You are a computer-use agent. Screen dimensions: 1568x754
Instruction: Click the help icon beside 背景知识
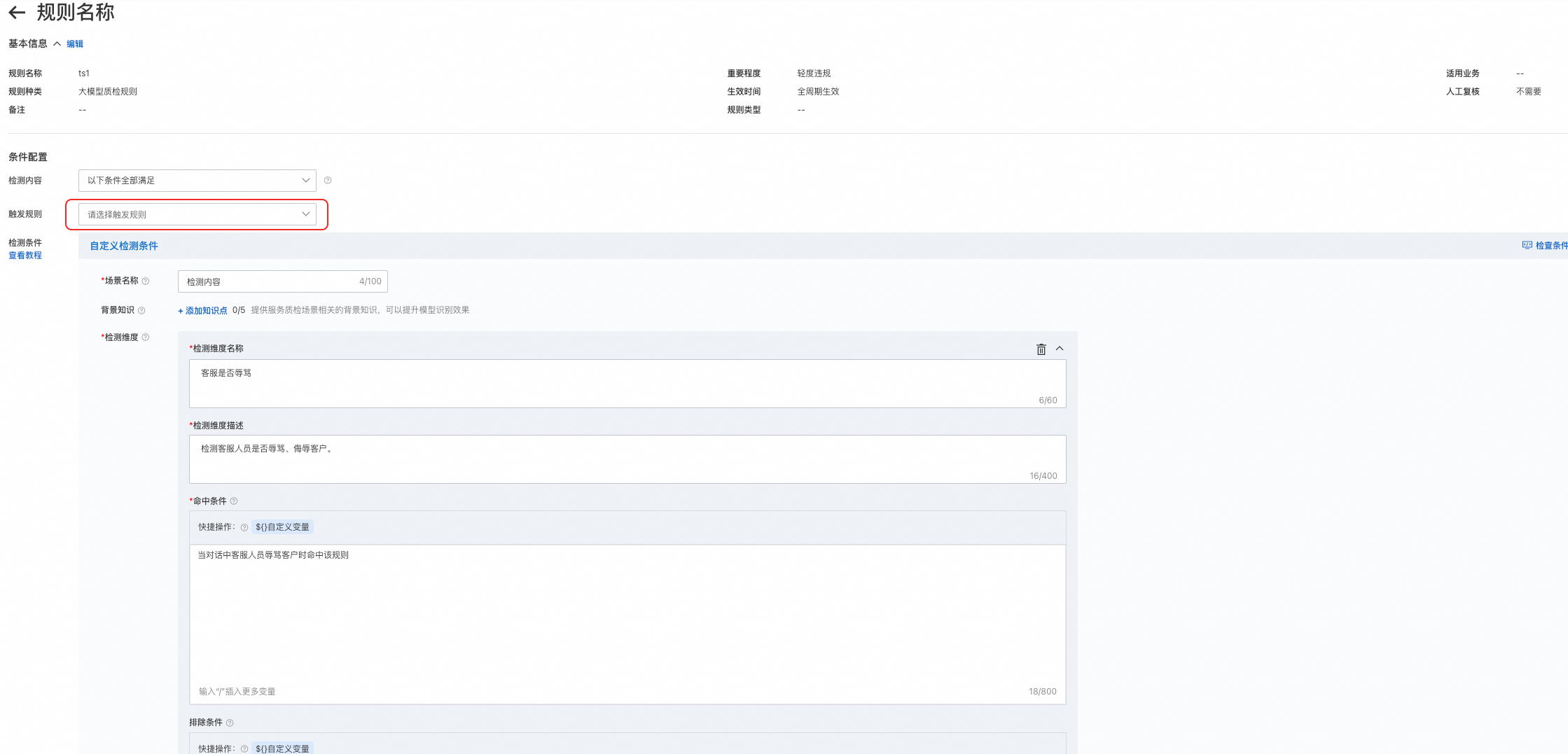[141, 311]
